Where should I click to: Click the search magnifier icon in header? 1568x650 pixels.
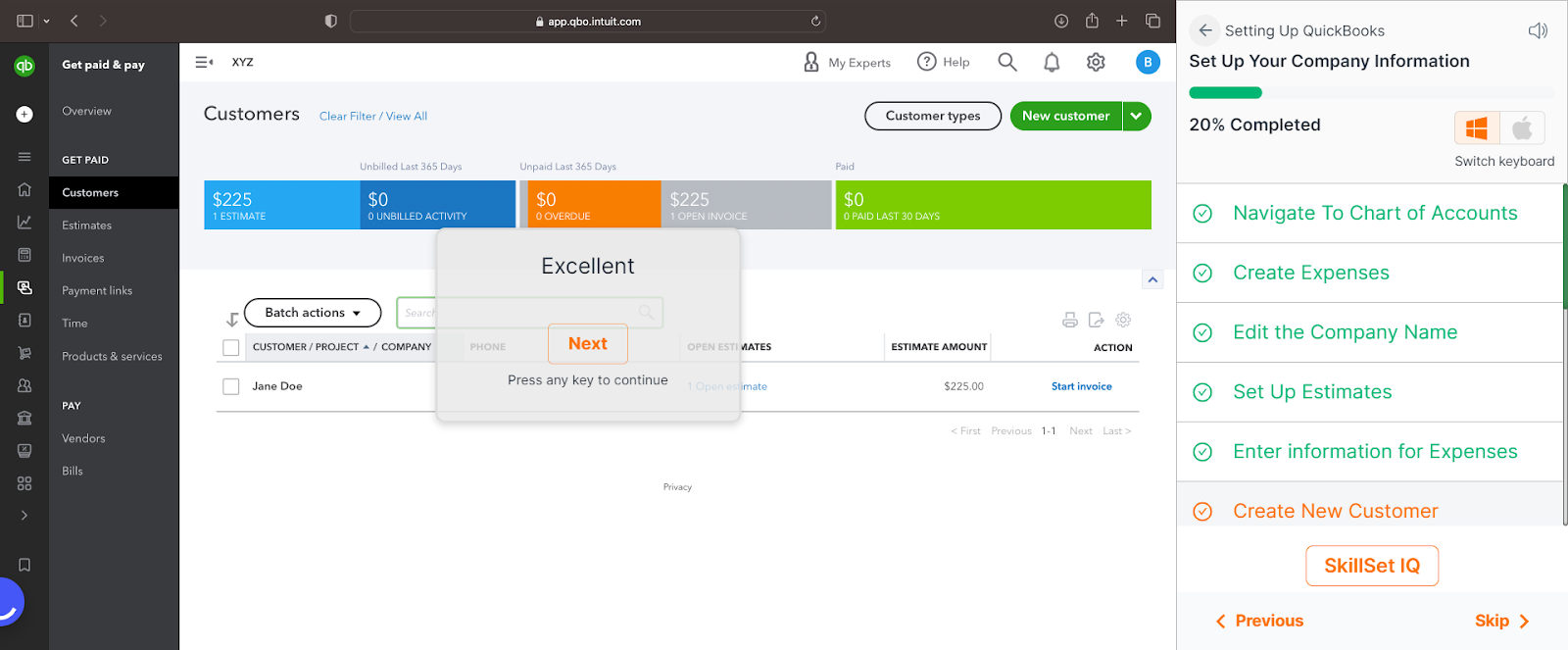[x=1007, y=62]
